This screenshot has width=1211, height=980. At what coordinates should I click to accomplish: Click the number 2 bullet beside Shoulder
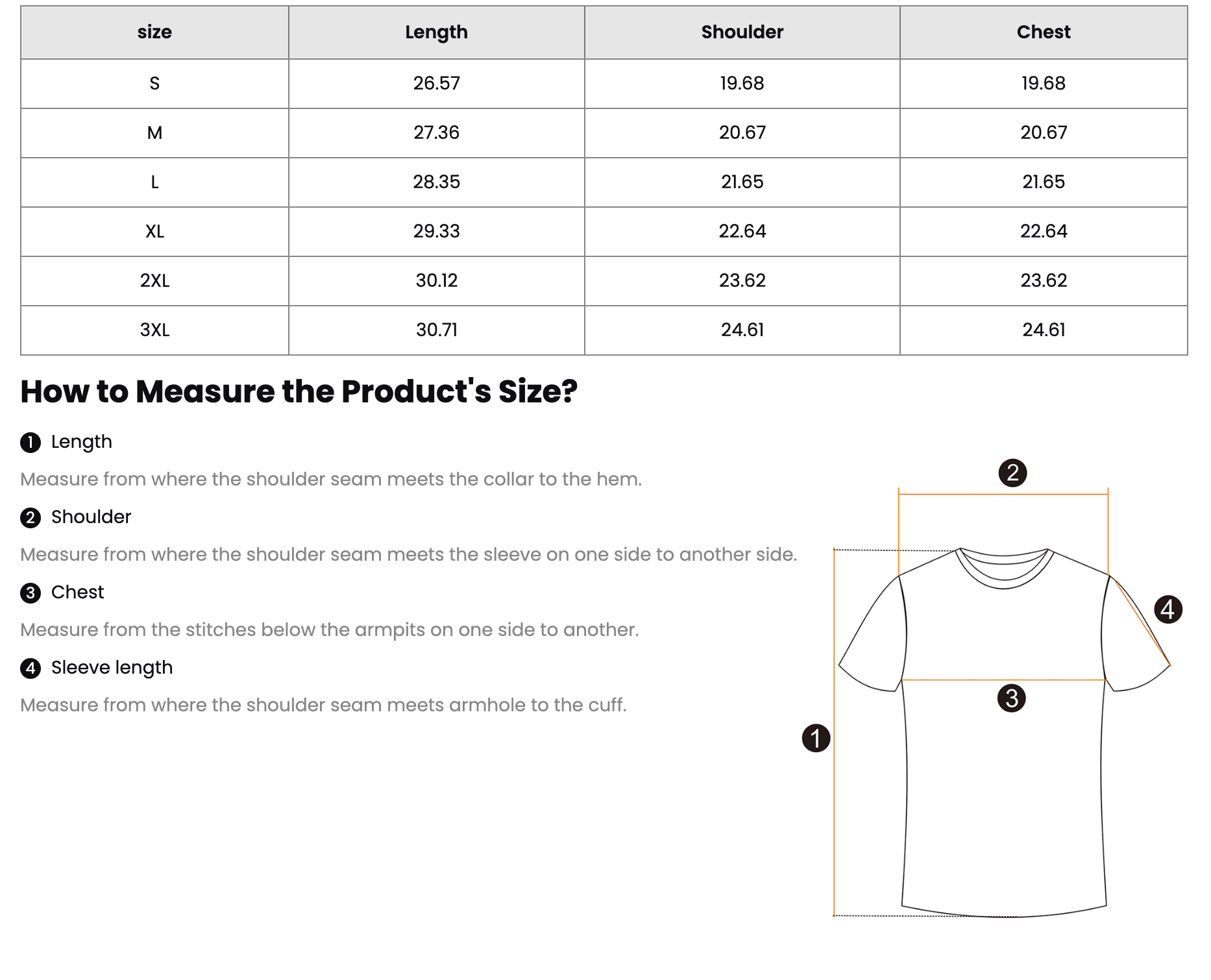click(31, 518)
